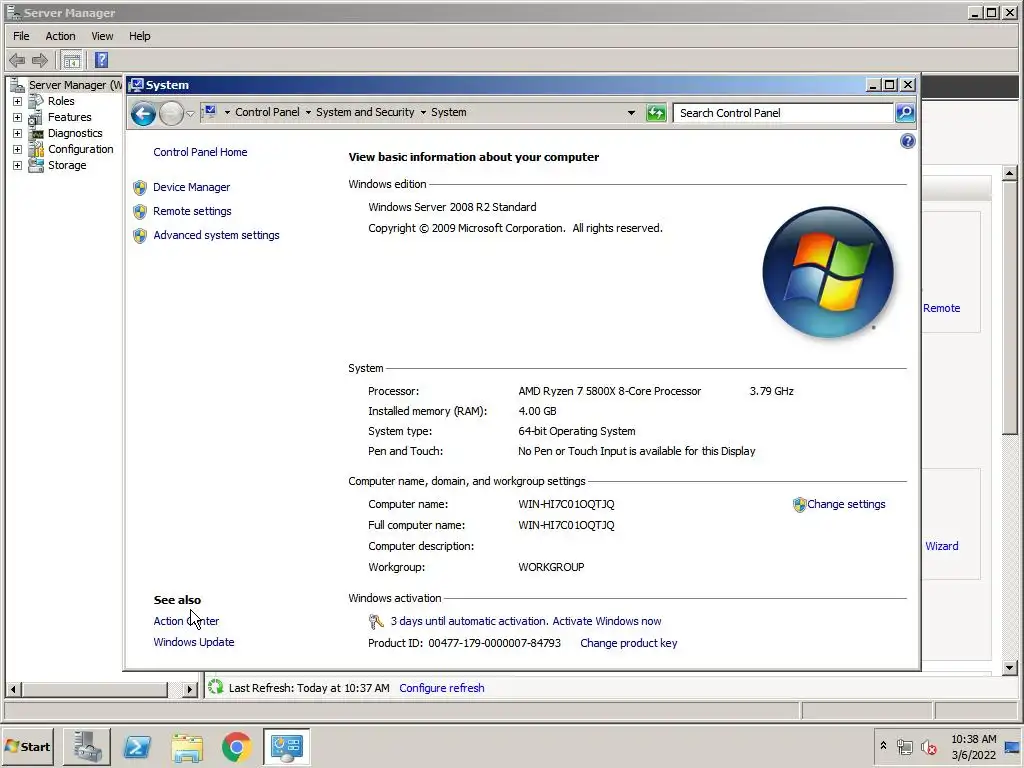Click Server Manager back arrow toolbar icon

click(x=17, y=61)
